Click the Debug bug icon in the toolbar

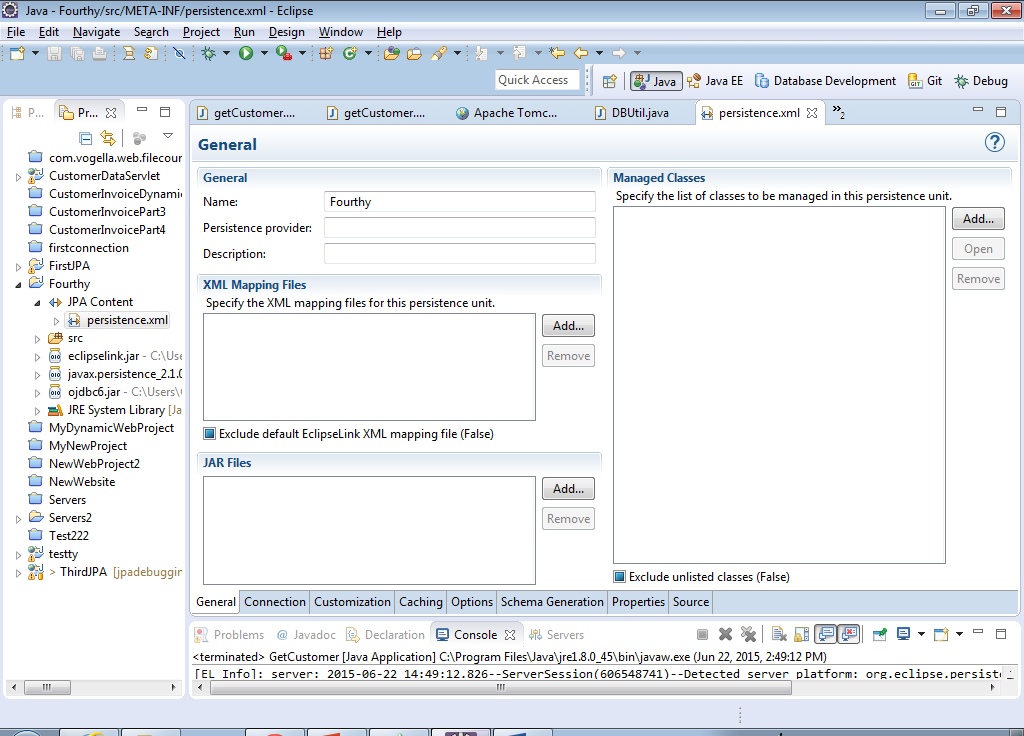(x=208, y=53)
